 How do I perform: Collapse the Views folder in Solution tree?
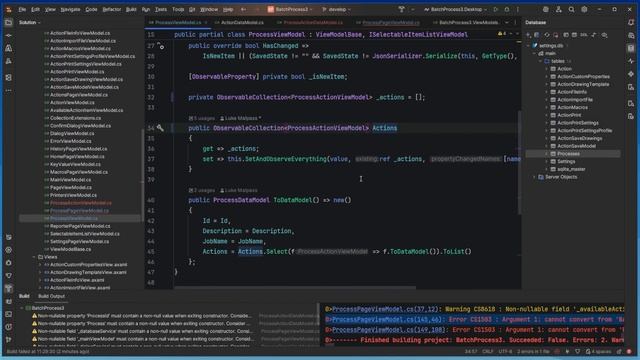pos(34,257)
